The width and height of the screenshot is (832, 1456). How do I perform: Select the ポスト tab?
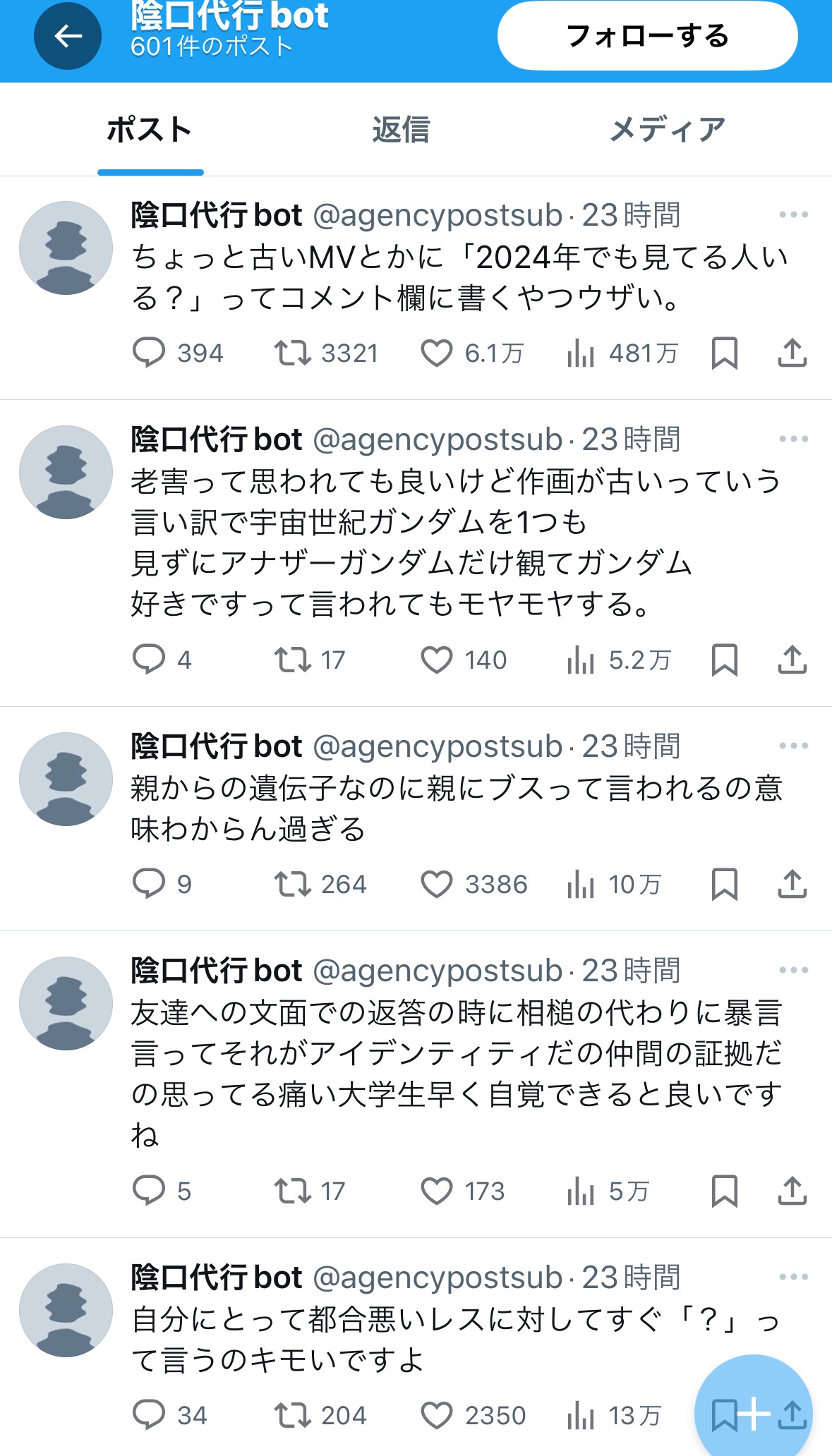150,130
